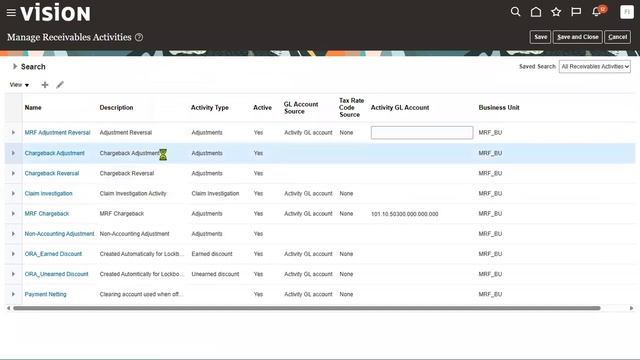
Task: Click the search magnifier icon
Action: [x=516, y=12]
